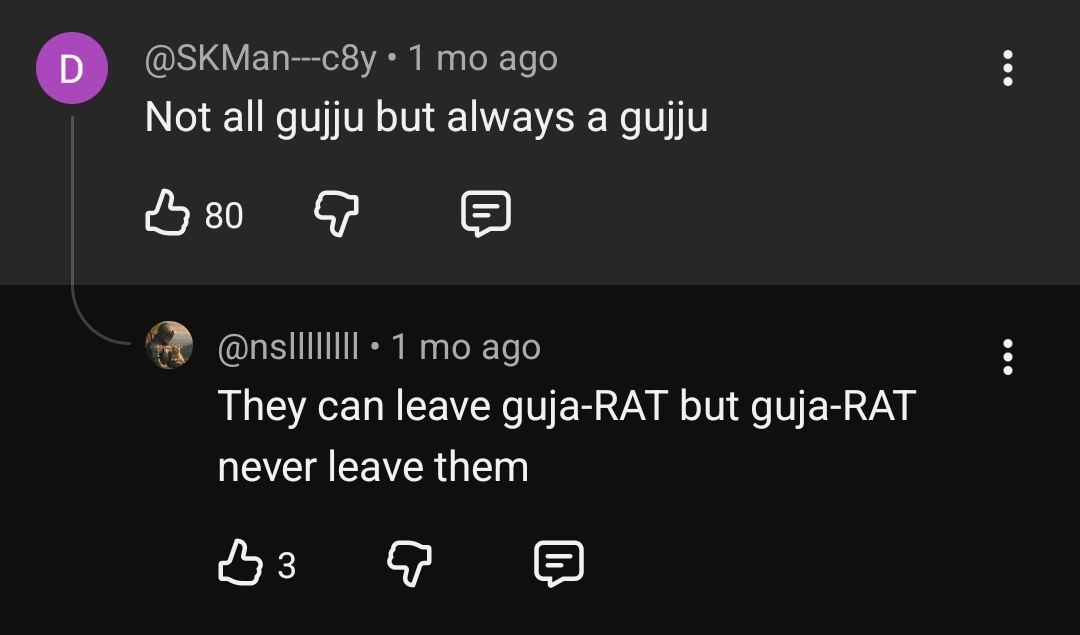Visit the @nsllllllll channel link
1080x635 pixels.
tap(288, 347)
